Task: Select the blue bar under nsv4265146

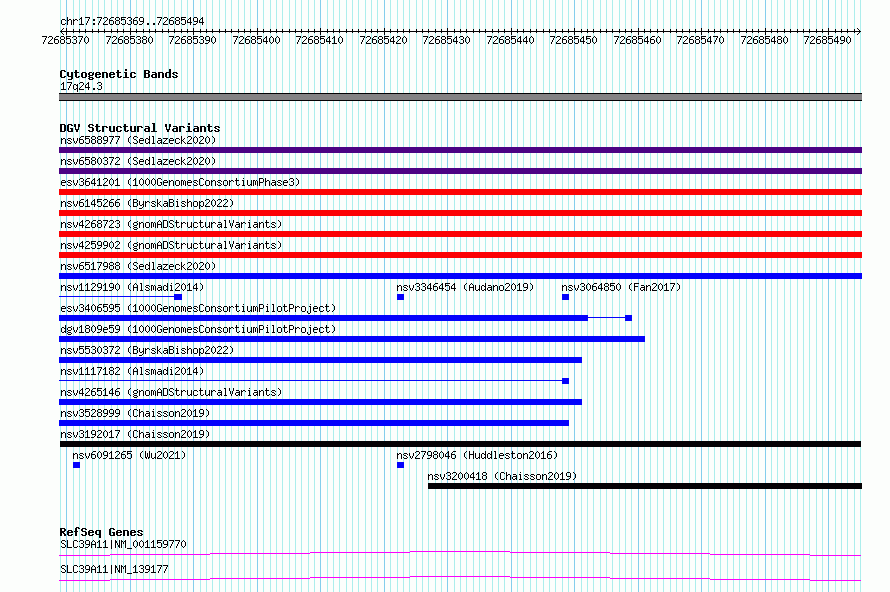Action: click(321, 402)
